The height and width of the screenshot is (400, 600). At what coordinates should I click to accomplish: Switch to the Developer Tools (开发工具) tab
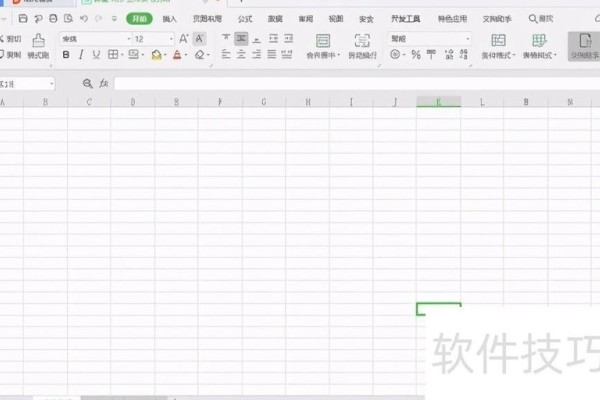pos(406,19)
